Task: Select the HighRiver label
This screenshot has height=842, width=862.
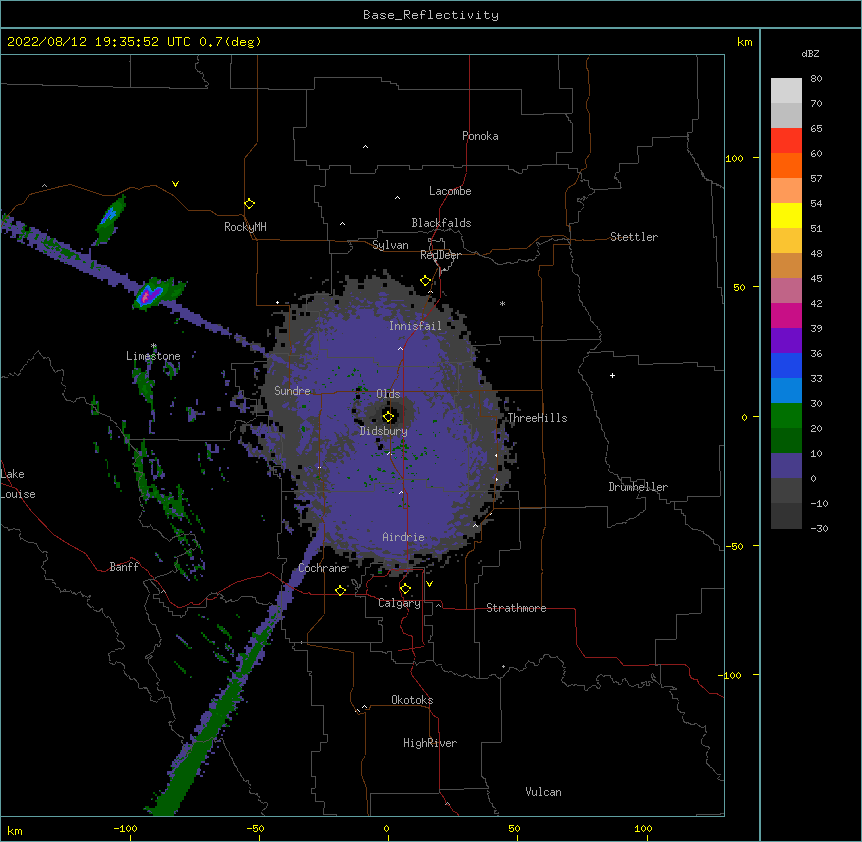Action: [x=430, y=743]
